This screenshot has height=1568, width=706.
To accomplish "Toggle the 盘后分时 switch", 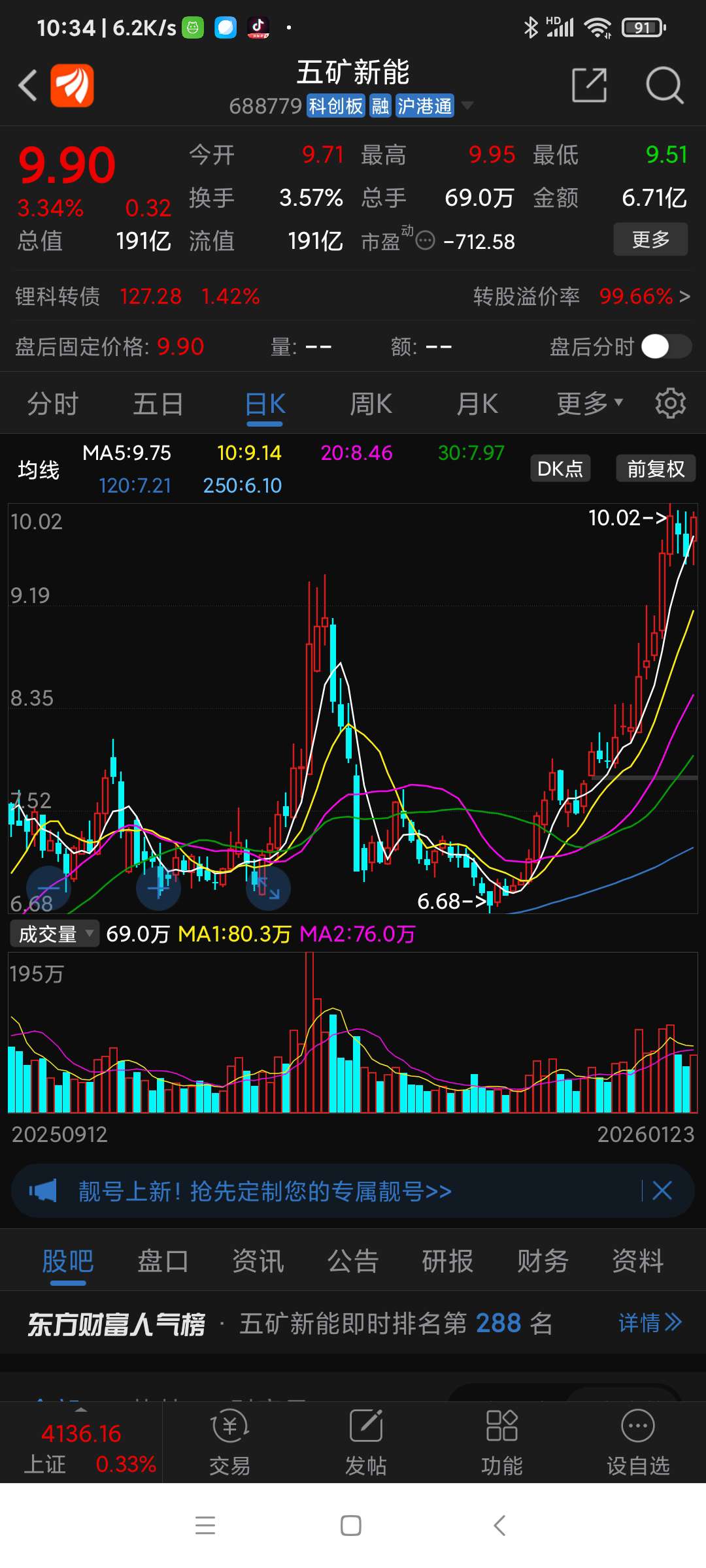I will point(666,346).
